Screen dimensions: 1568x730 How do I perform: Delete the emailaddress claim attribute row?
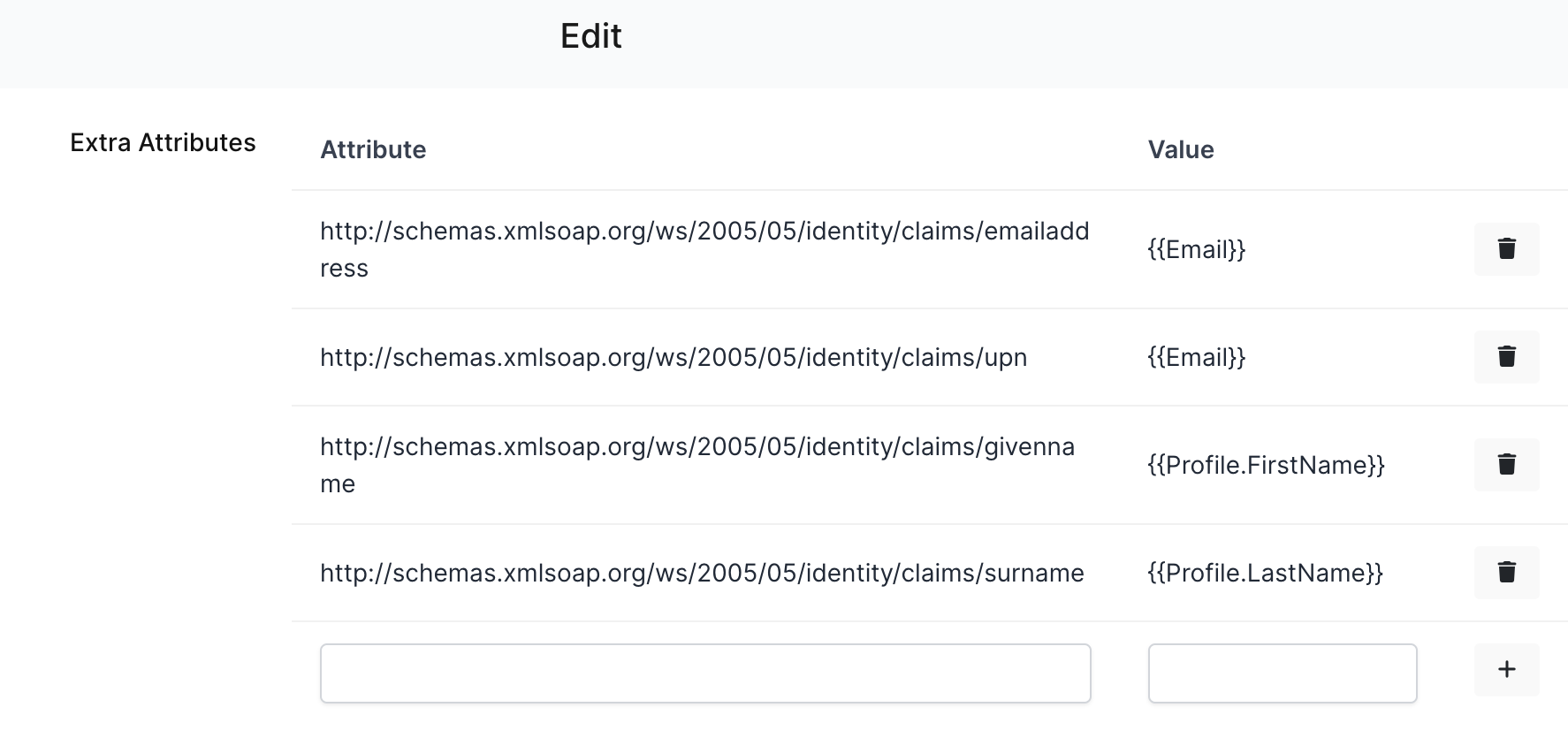(1506, 249)
